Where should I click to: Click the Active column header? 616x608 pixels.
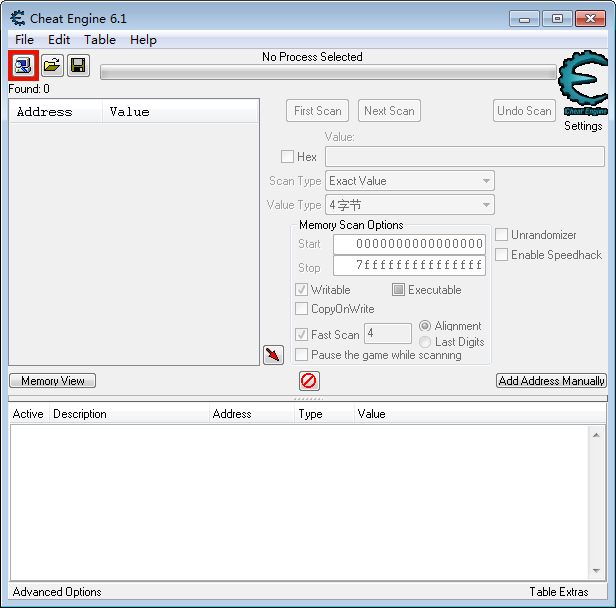28,414
